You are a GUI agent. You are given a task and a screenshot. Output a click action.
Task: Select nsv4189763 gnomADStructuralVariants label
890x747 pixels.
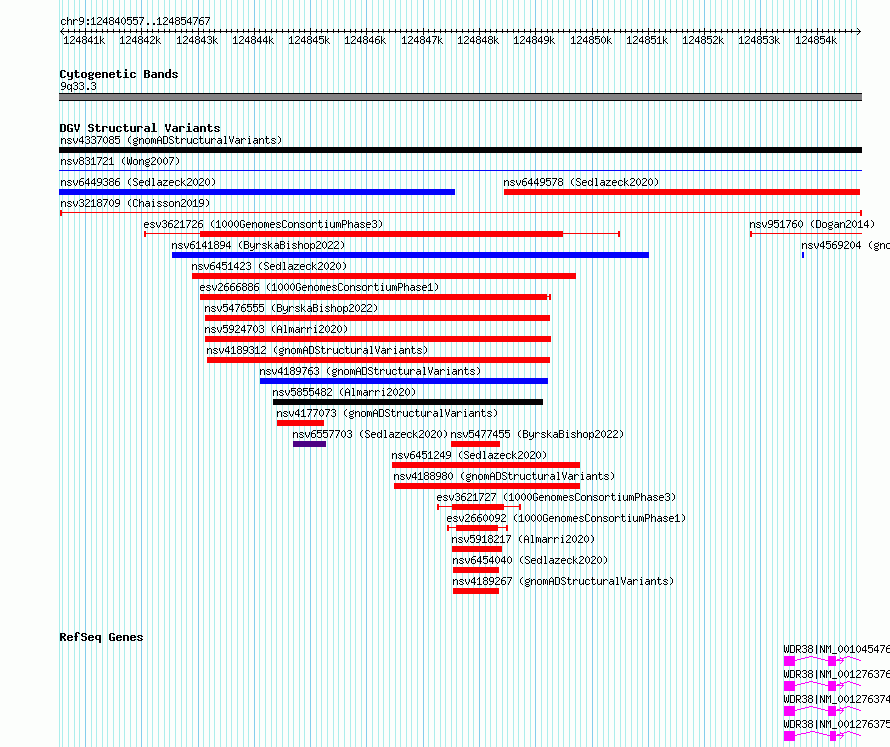click(370, 371)
